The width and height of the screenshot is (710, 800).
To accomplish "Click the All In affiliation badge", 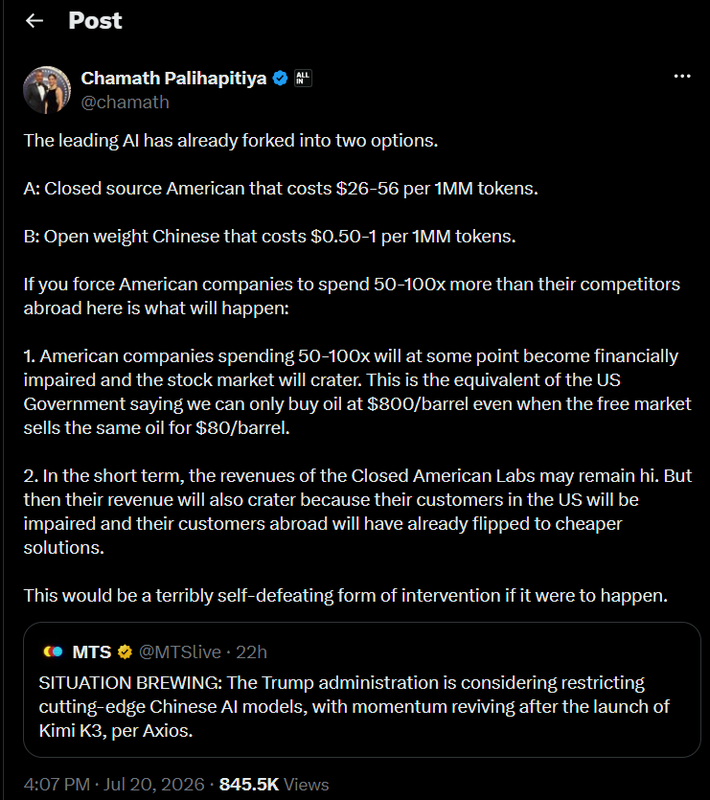I will click(x=303, y=78).
